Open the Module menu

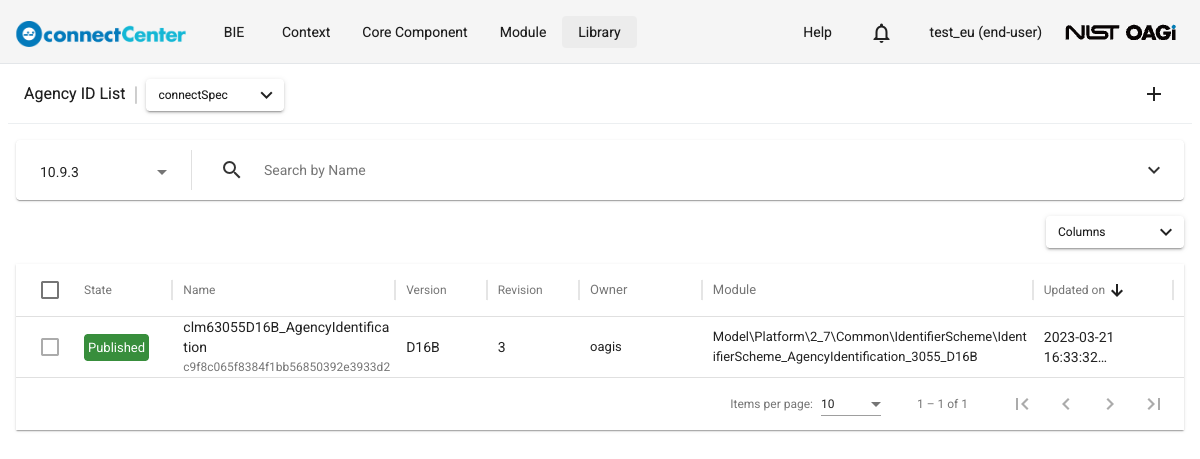click(x=523, y=32)
